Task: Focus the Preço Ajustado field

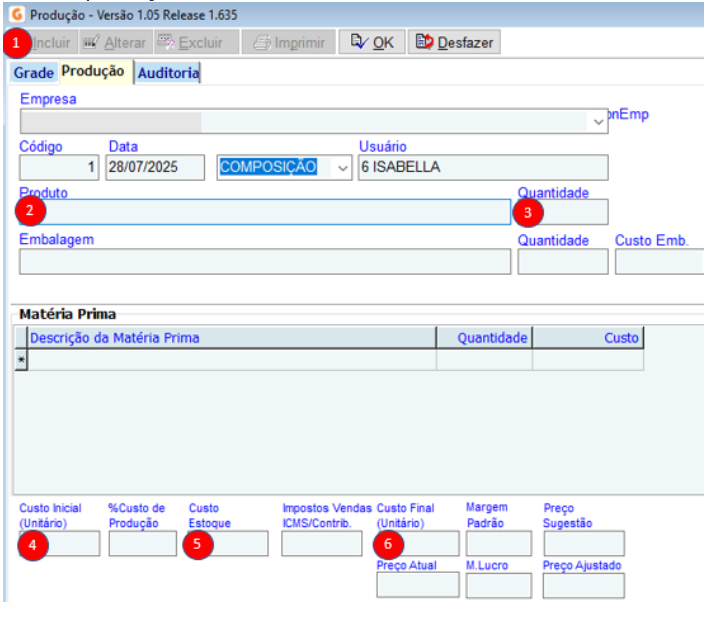Action: 584,585
